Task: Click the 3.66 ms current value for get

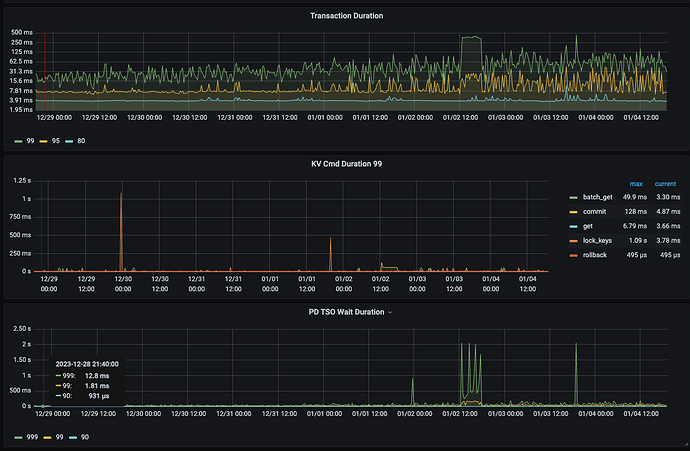Action: [x=668, y=226]
